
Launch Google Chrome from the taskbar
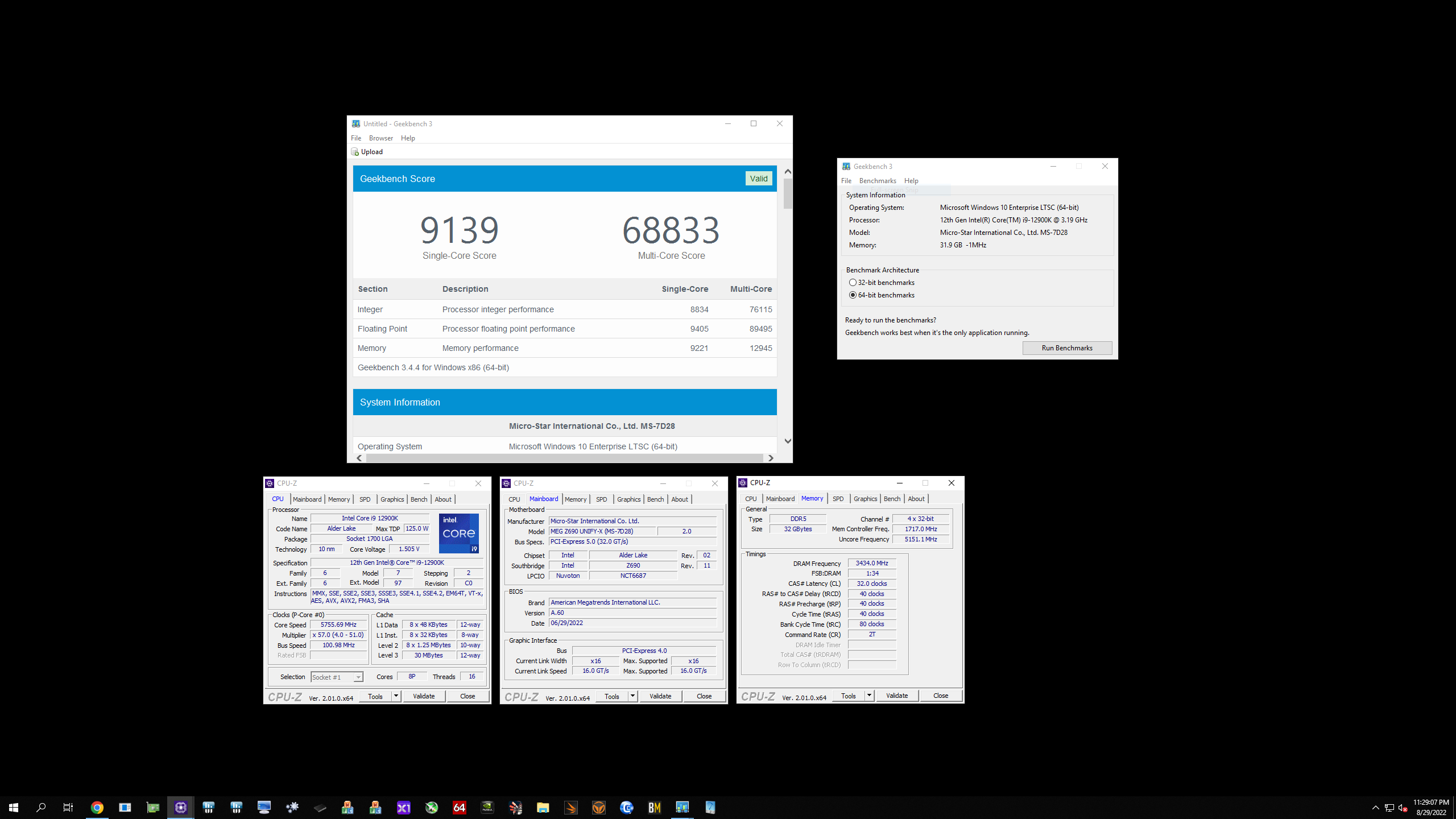(x=97, y=807)
